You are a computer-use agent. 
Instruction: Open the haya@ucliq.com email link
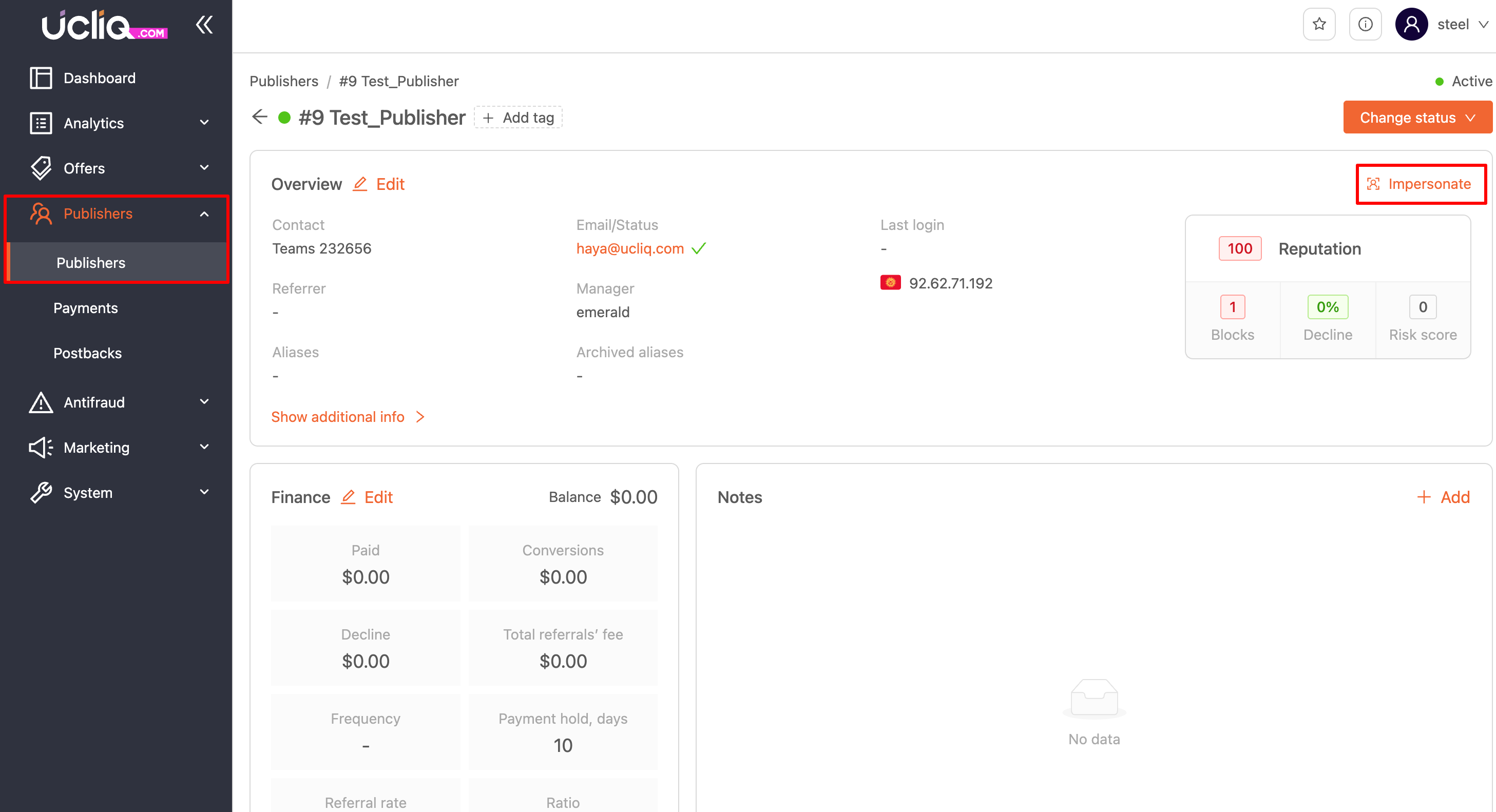click(x=629, y=248)
